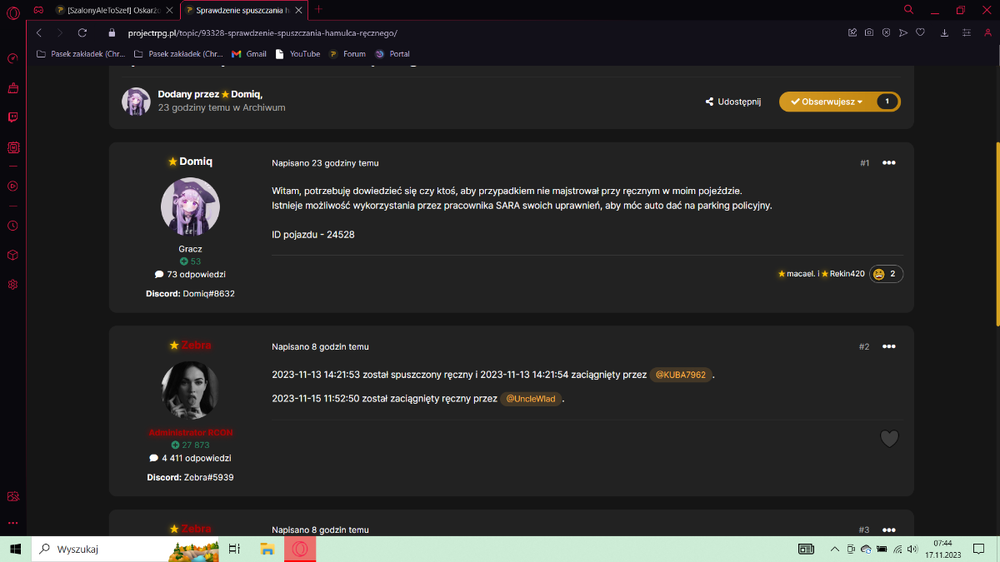Select the Sprawdzenie spuszczania tab
Image resolution: width=1000 pixels, height=562 pixels.
click(x=242, y=10)
